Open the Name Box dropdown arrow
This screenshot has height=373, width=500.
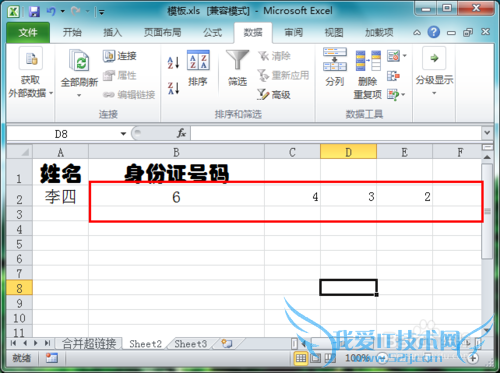point(123,134)
